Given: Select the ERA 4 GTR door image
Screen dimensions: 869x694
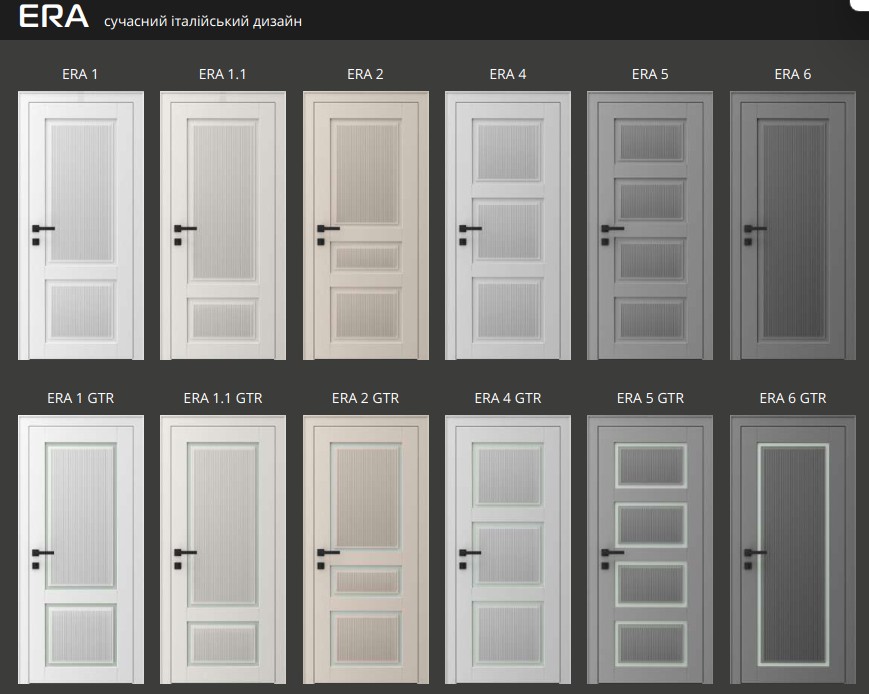Looking at the screenshot, I should 508,550.
